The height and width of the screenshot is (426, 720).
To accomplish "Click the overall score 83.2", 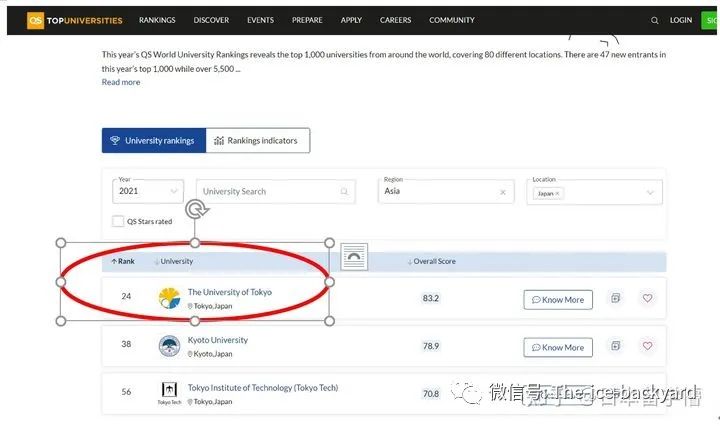I will pos(431,298).
